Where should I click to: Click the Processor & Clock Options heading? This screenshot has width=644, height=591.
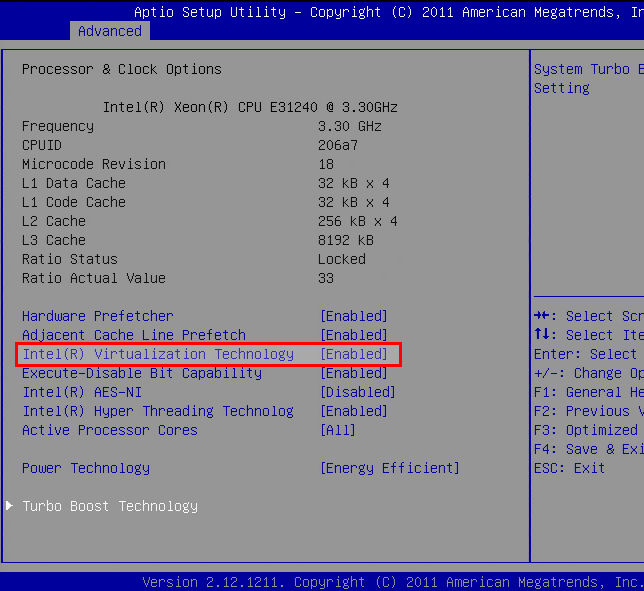tap(122, 69)
